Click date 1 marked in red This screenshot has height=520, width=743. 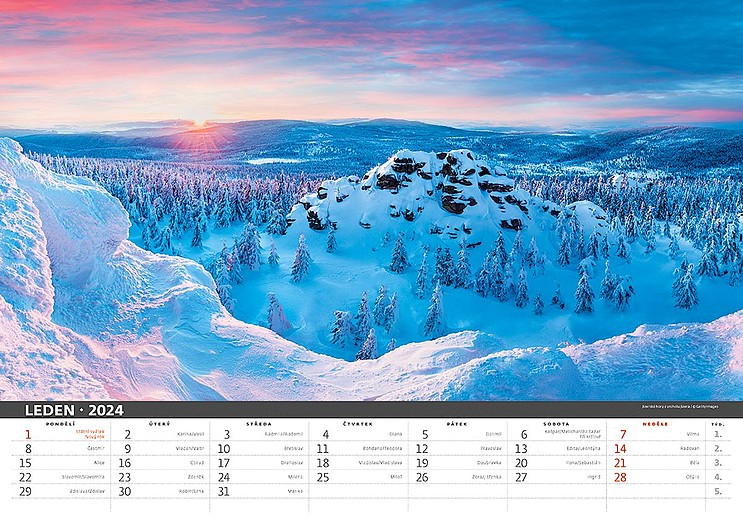click(28, 435)
